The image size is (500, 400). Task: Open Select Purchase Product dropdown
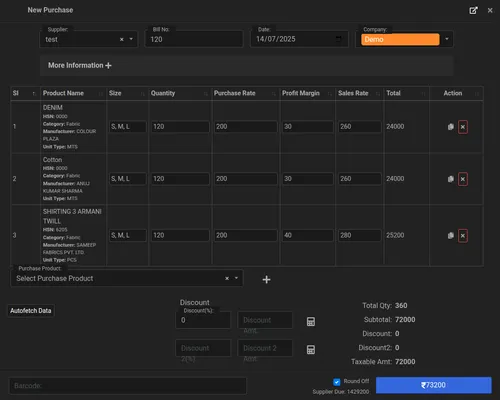tap(236, 278)
